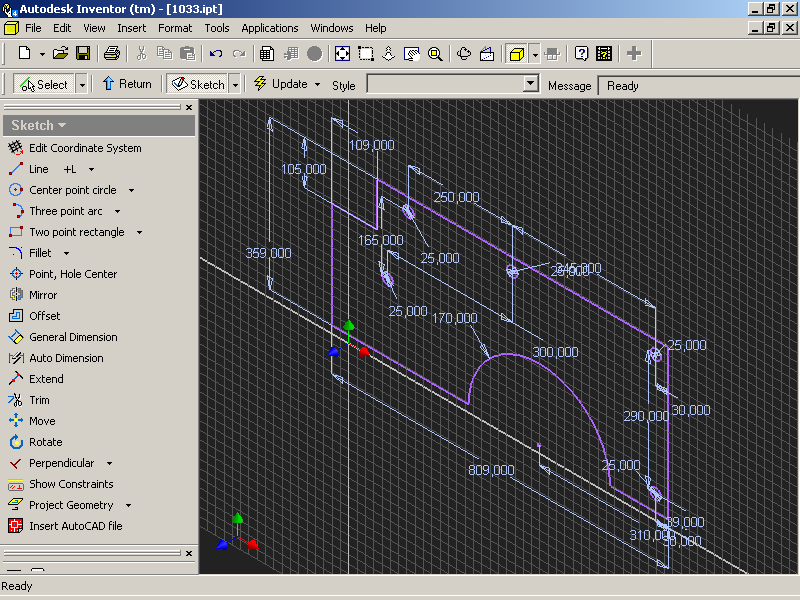Open the Windows menu

[332, 28]
